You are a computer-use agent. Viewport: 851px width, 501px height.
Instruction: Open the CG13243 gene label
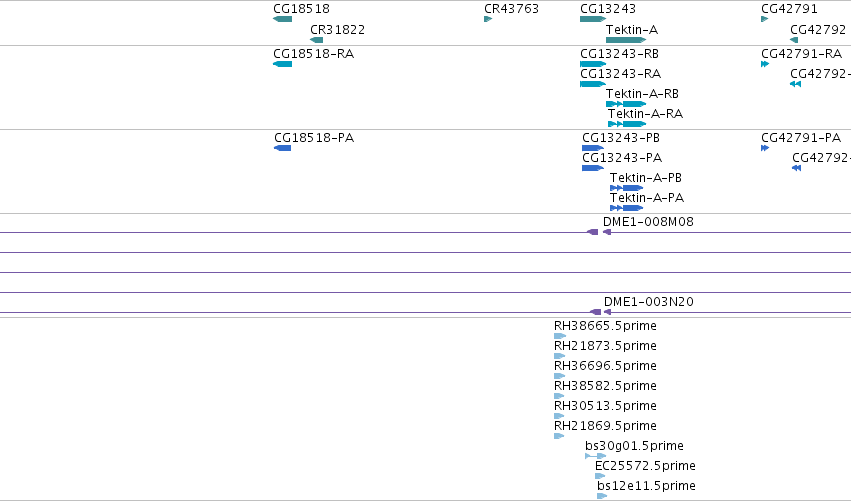[x=608, y=9]
